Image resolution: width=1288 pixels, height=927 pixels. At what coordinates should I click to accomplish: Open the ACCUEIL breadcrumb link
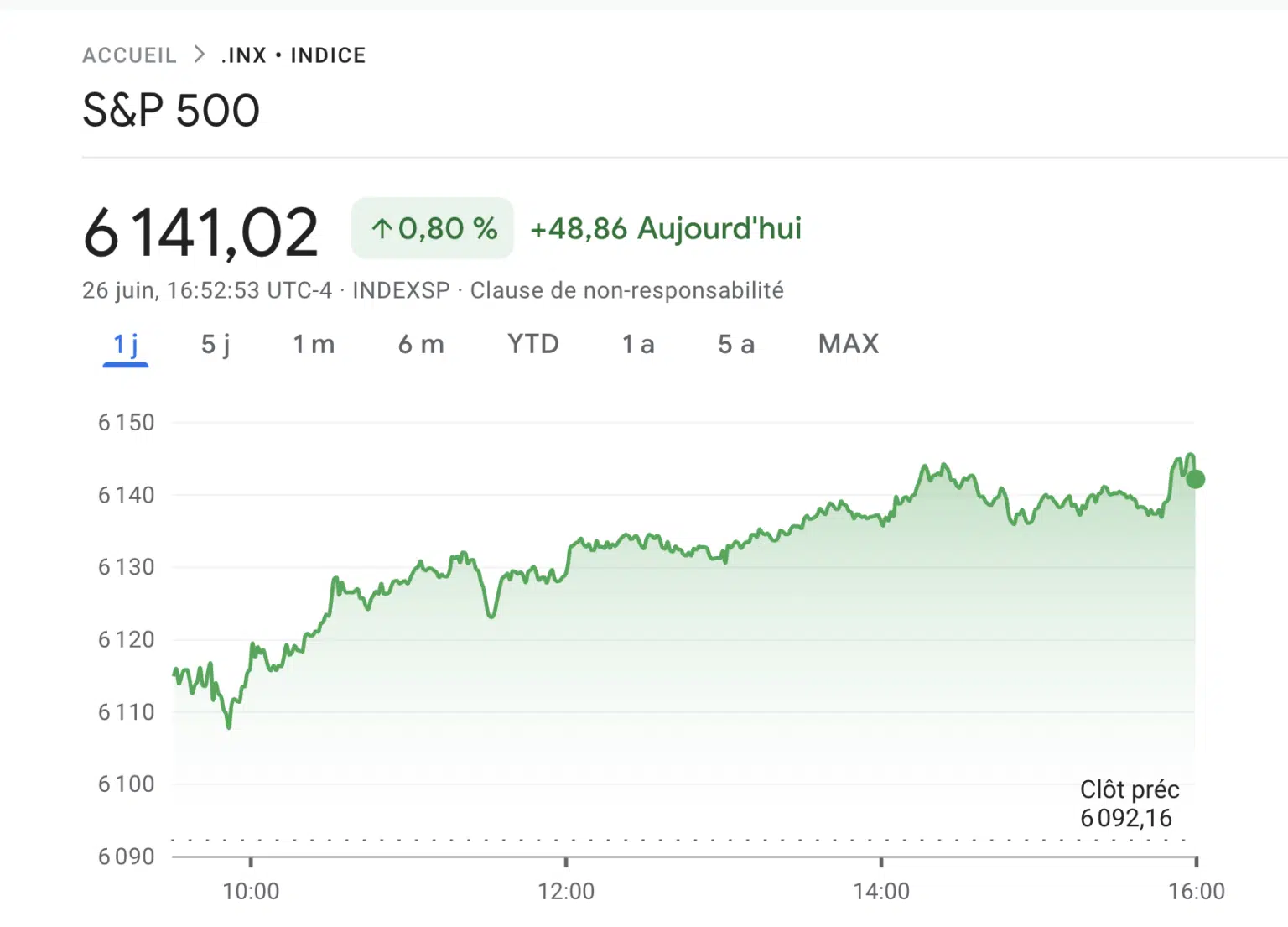click(129, 55)
